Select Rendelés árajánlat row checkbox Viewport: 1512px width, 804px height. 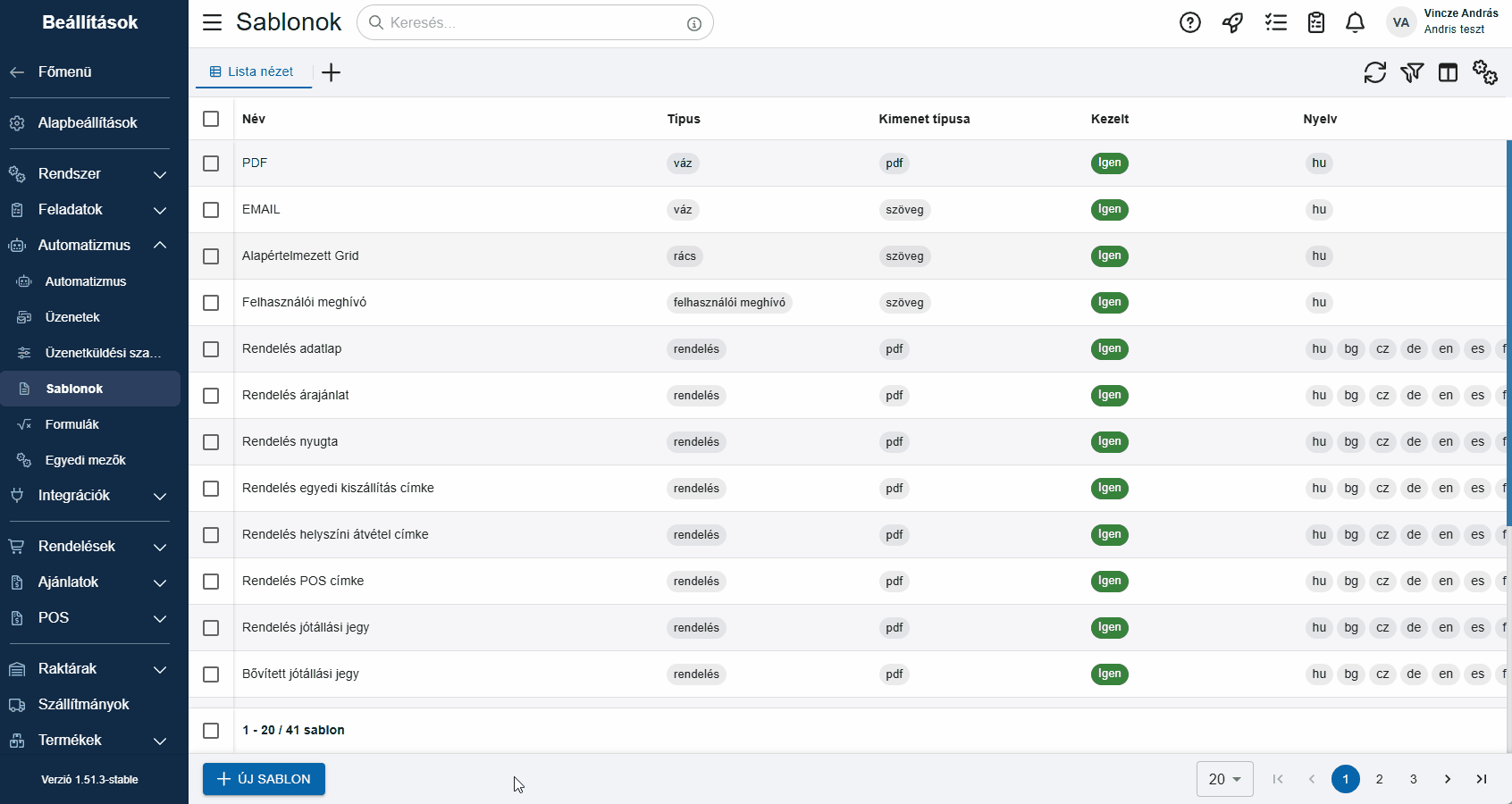point(211,396)
